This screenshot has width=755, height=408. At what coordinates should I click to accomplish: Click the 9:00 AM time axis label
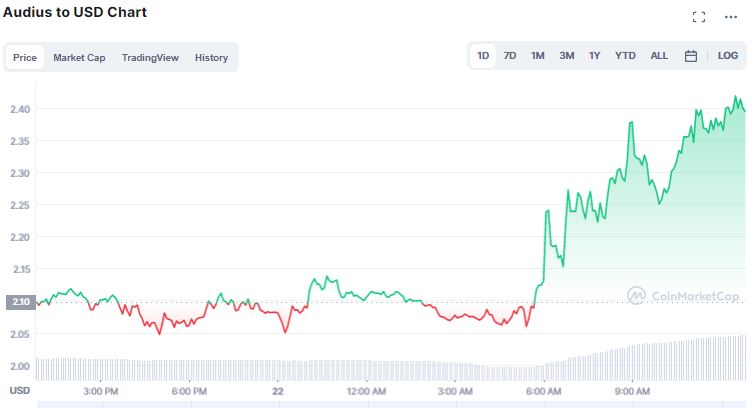pyautogui.click(x=632, y=392)
